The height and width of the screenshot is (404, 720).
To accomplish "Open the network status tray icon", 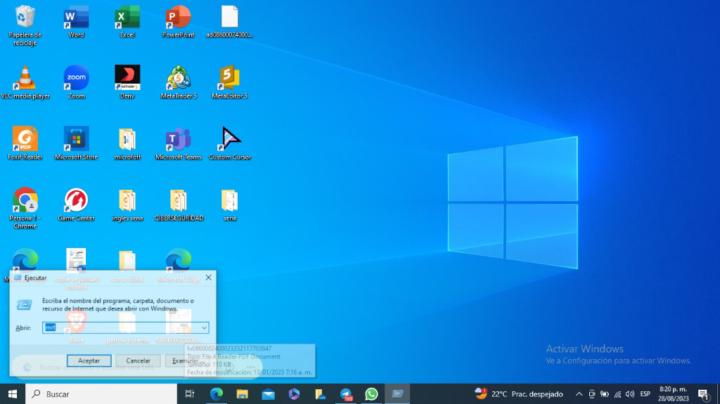I will (617, 394).
